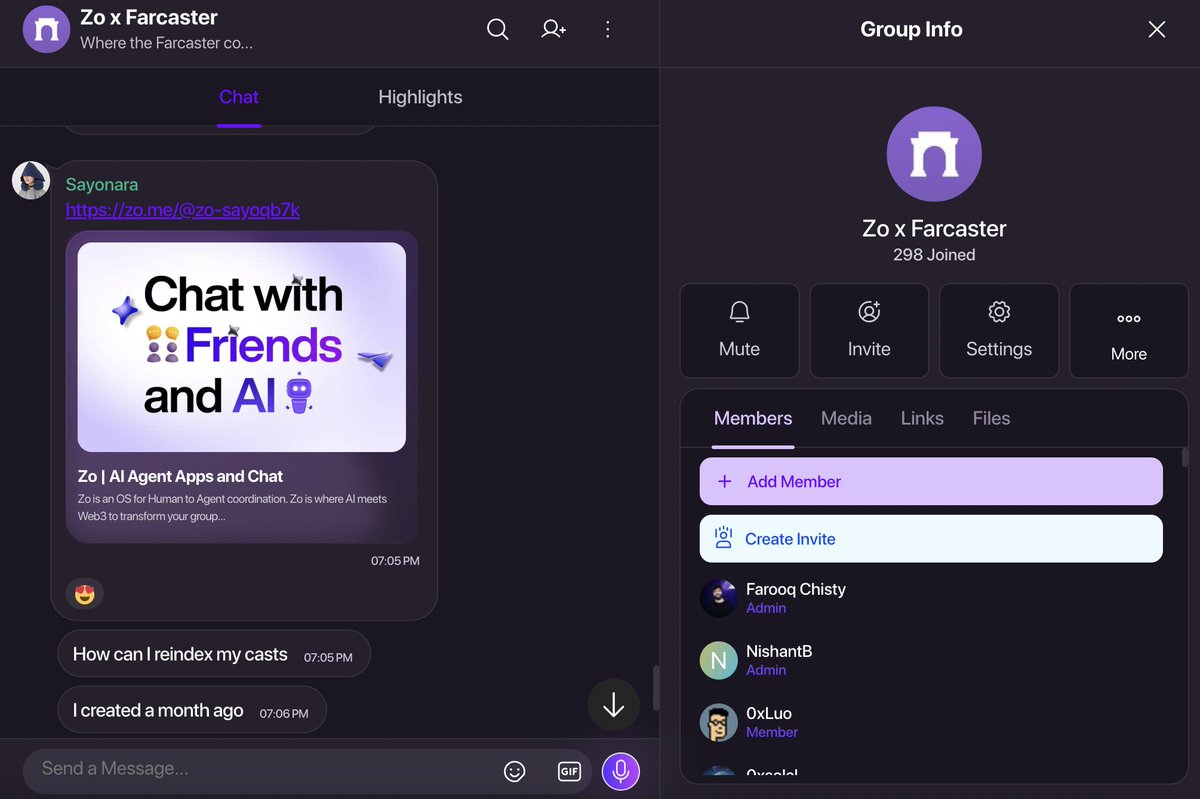This screenshot has height=799, width=1200.
Task: Click the members list scrollbar thumb
Action: click(1185, 457)
